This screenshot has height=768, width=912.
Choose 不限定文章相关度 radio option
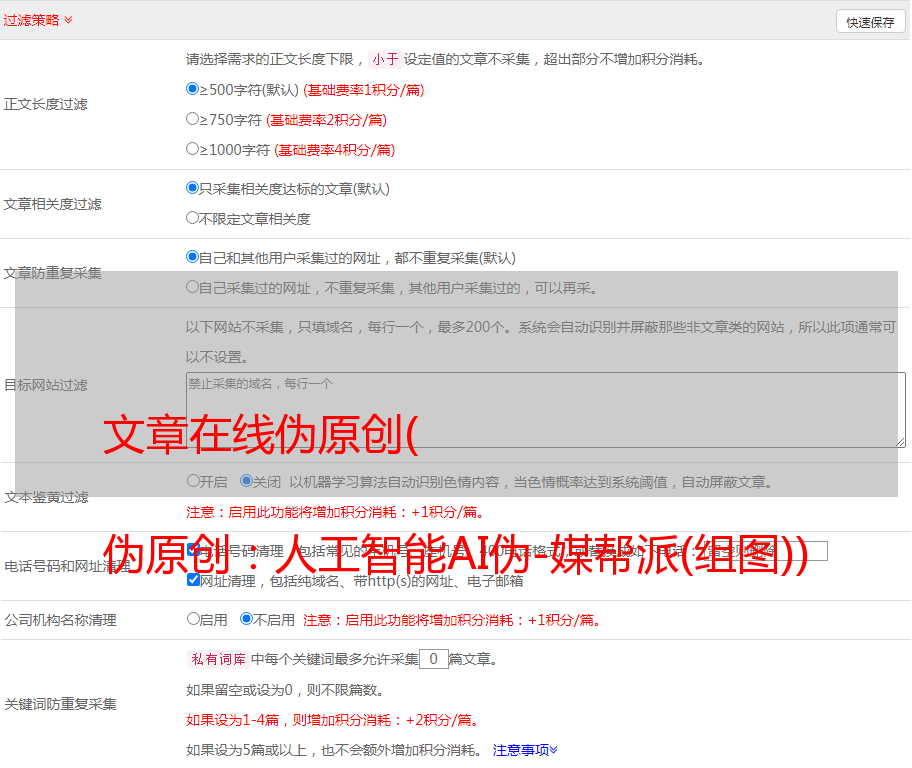point(192,218)
